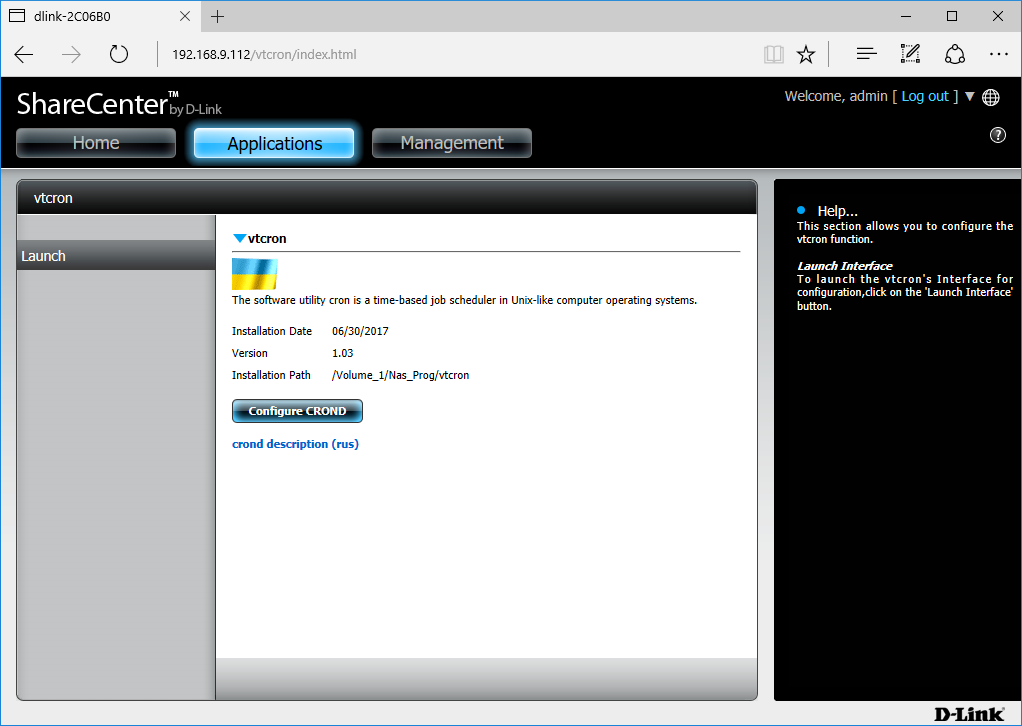This screenshot has height=726, width=1022.
Task: Click the Help... heading in right panel
Action: pyautogui.click(x=838, y=211)
